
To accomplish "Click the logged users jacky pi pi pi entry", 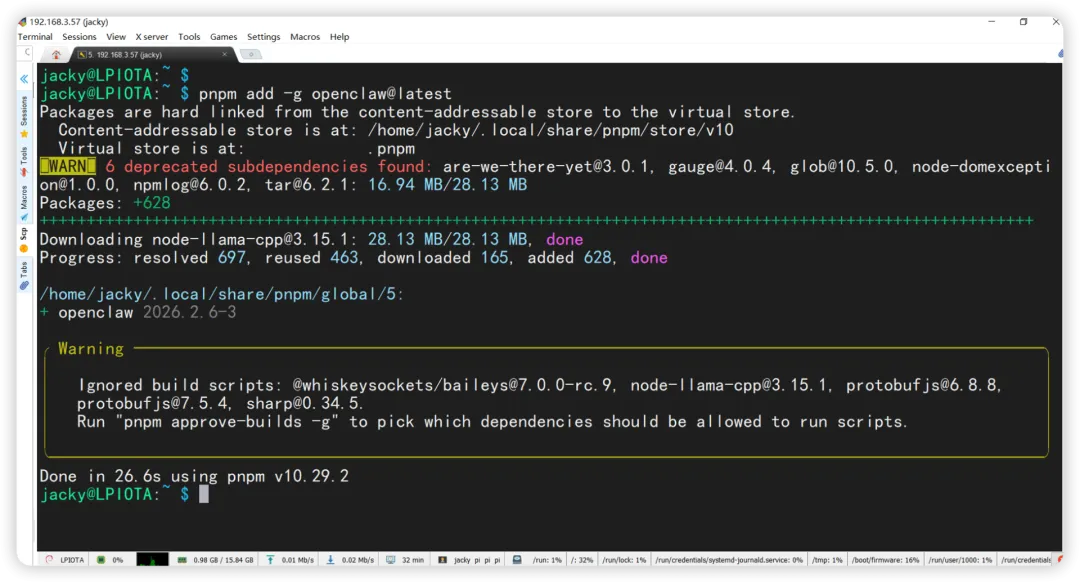I will click(470, 560).
